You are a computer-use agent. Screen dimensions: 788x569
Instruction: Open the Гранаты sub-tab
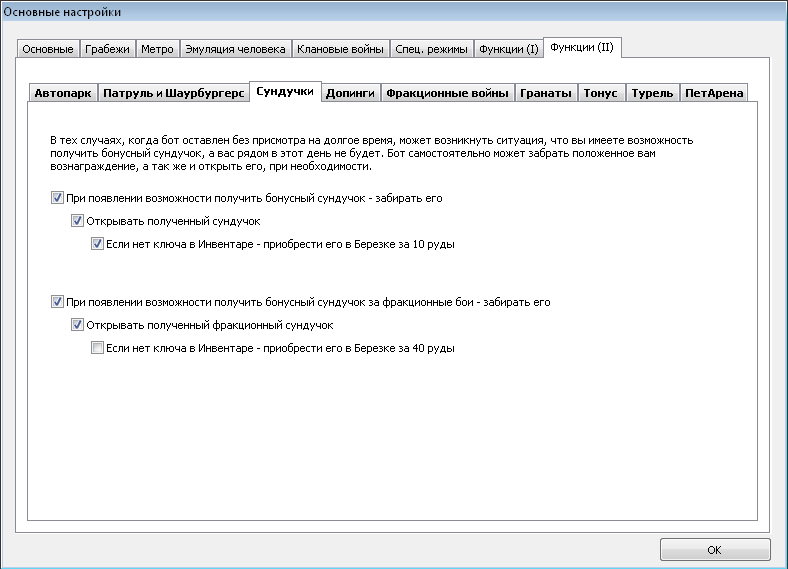point(546,93)
